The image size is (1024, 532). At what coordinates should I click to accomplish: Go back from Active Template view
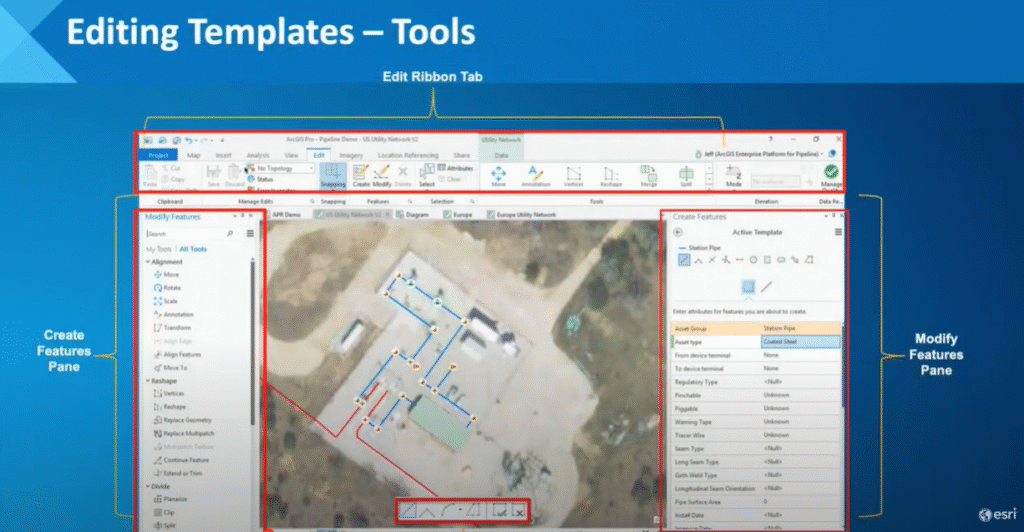point(678,232)
